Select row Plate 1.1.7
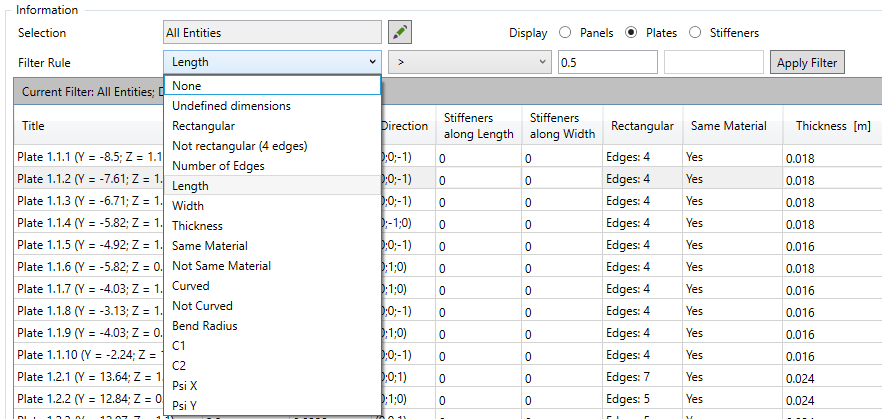The height and width of the screenshot is (419, 882). pos(89,289)
